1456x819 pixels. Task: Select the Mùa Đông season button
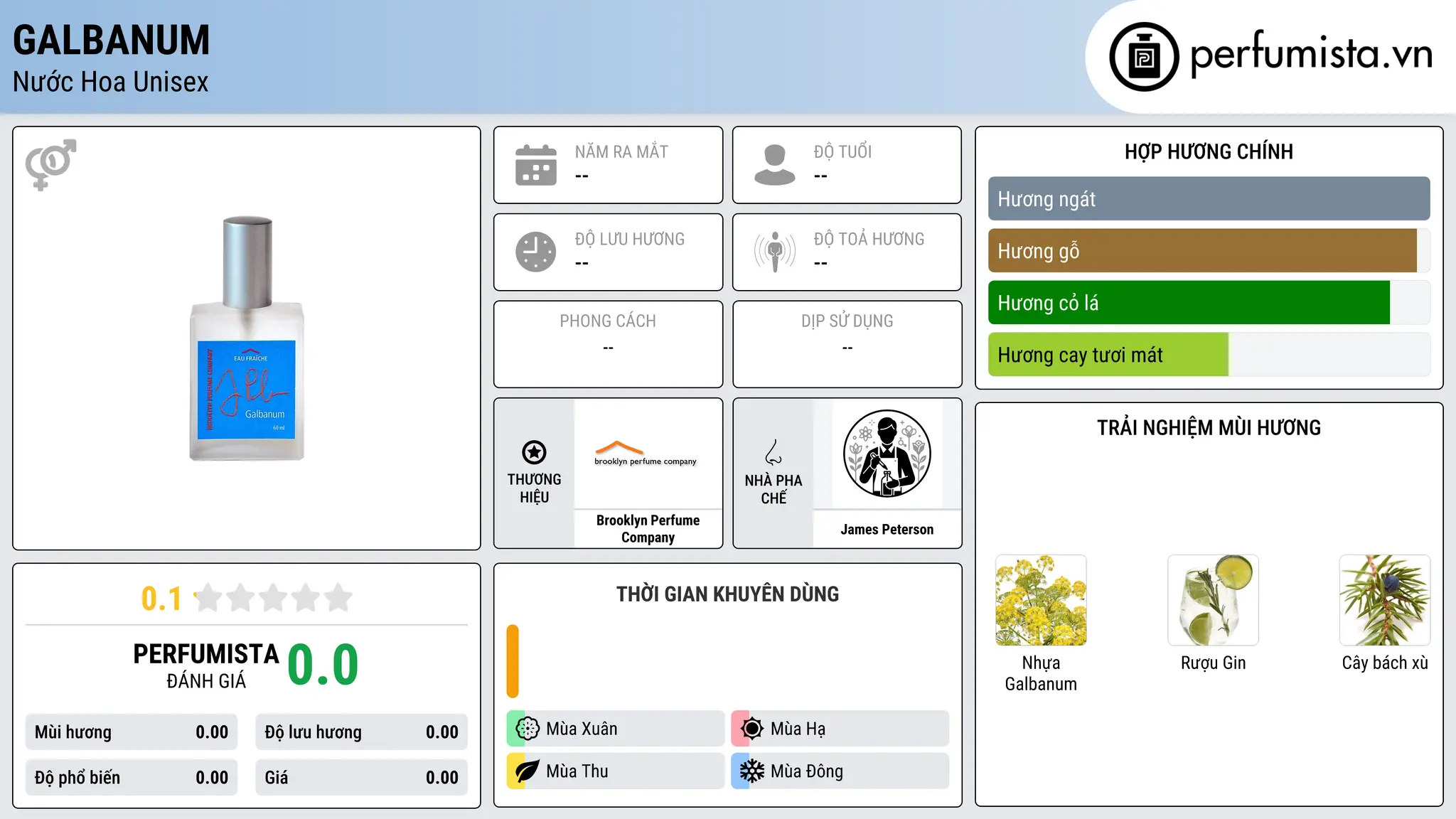[x=840, y=771]
